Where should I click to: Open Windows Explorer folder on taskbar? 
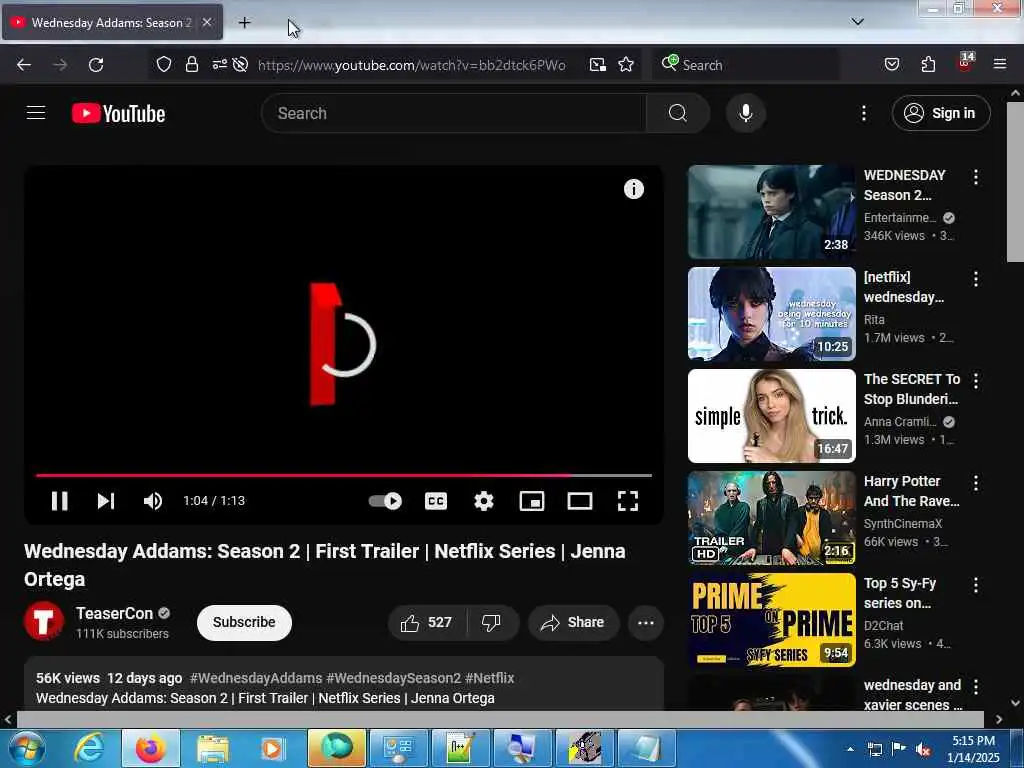212,748
